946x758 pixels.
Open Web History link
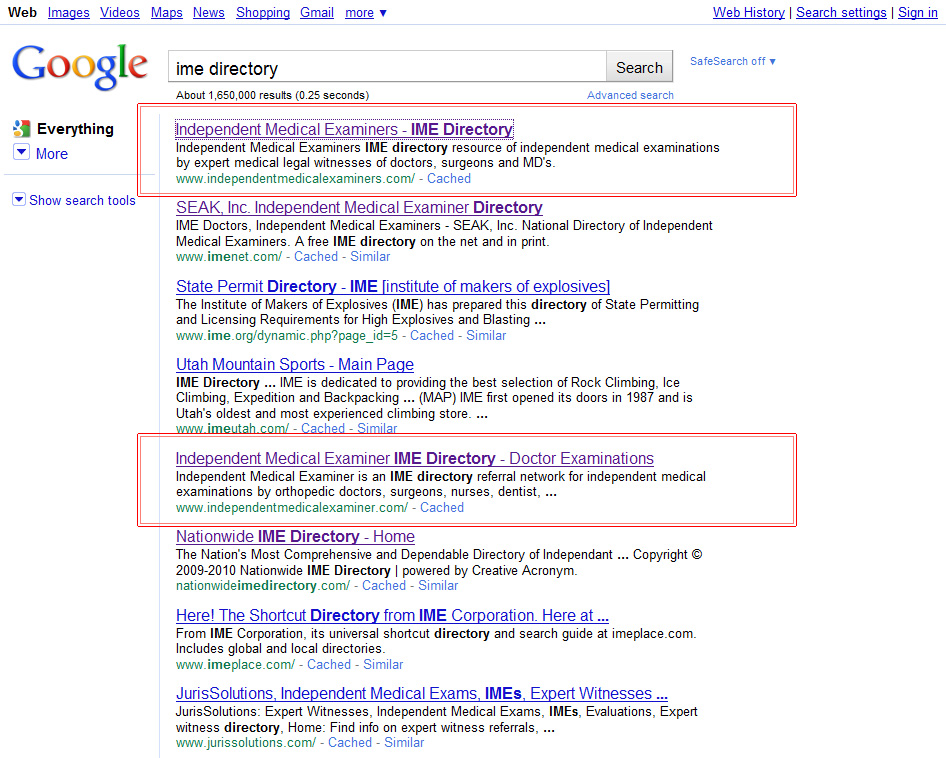pos(748,13)
